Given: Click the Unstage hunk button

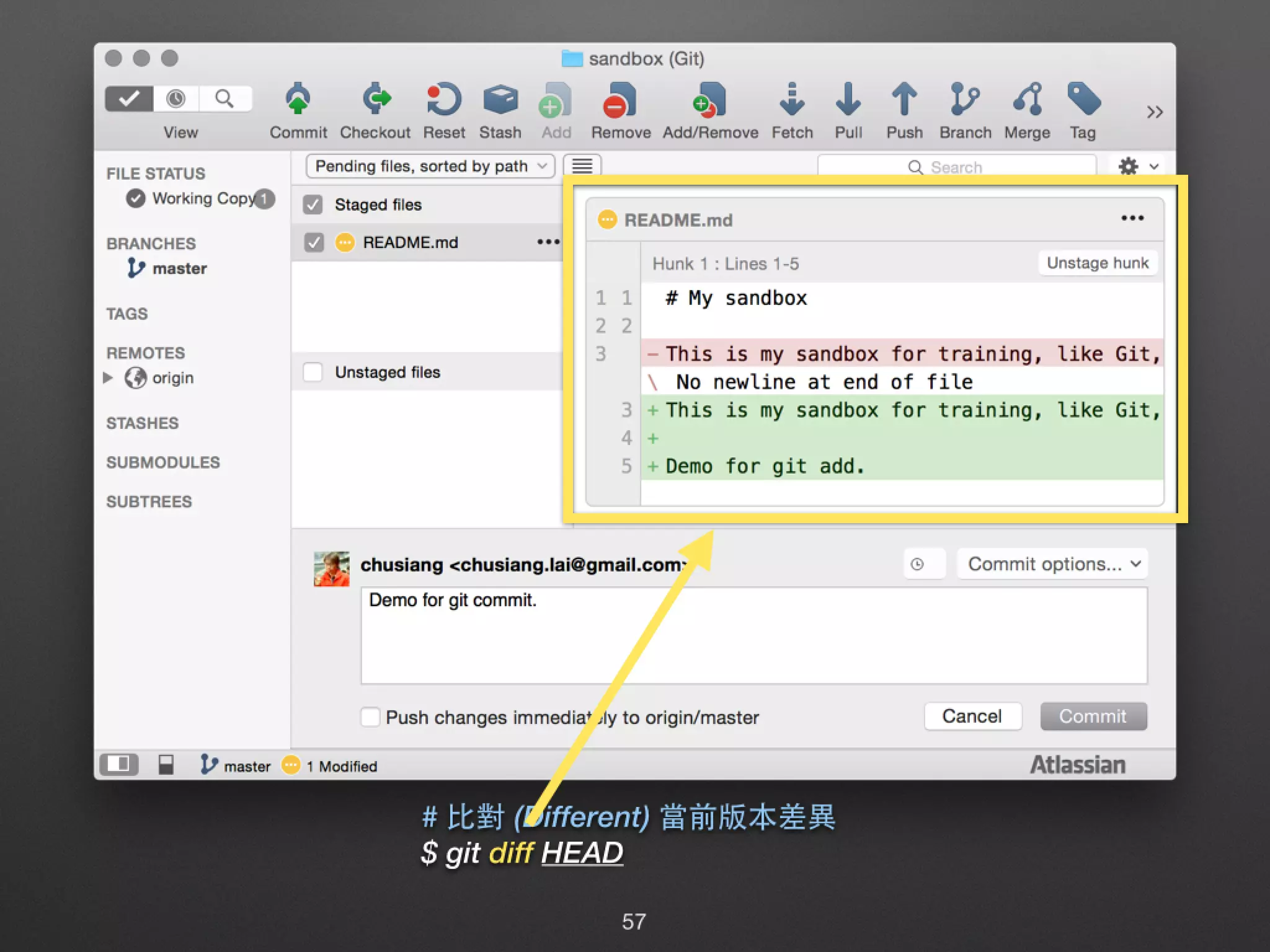Looking at the screenshot, I should [x=1097, y=263].
